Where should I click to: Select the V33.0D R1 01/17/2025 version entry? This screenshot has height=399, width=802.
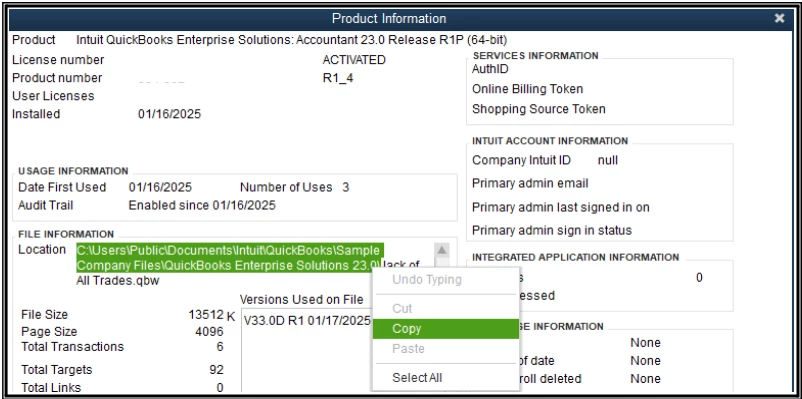click(x=307, y=321)
